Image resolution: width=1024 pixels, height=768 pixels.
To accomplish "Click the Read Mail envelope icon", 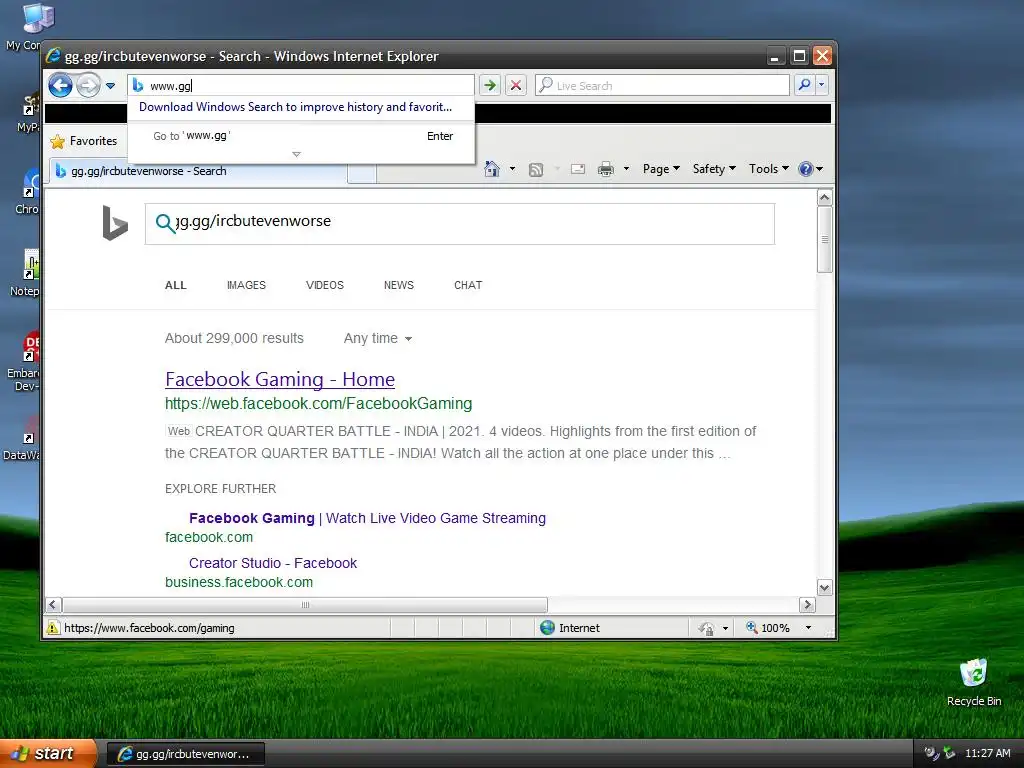I will (578, 169).
